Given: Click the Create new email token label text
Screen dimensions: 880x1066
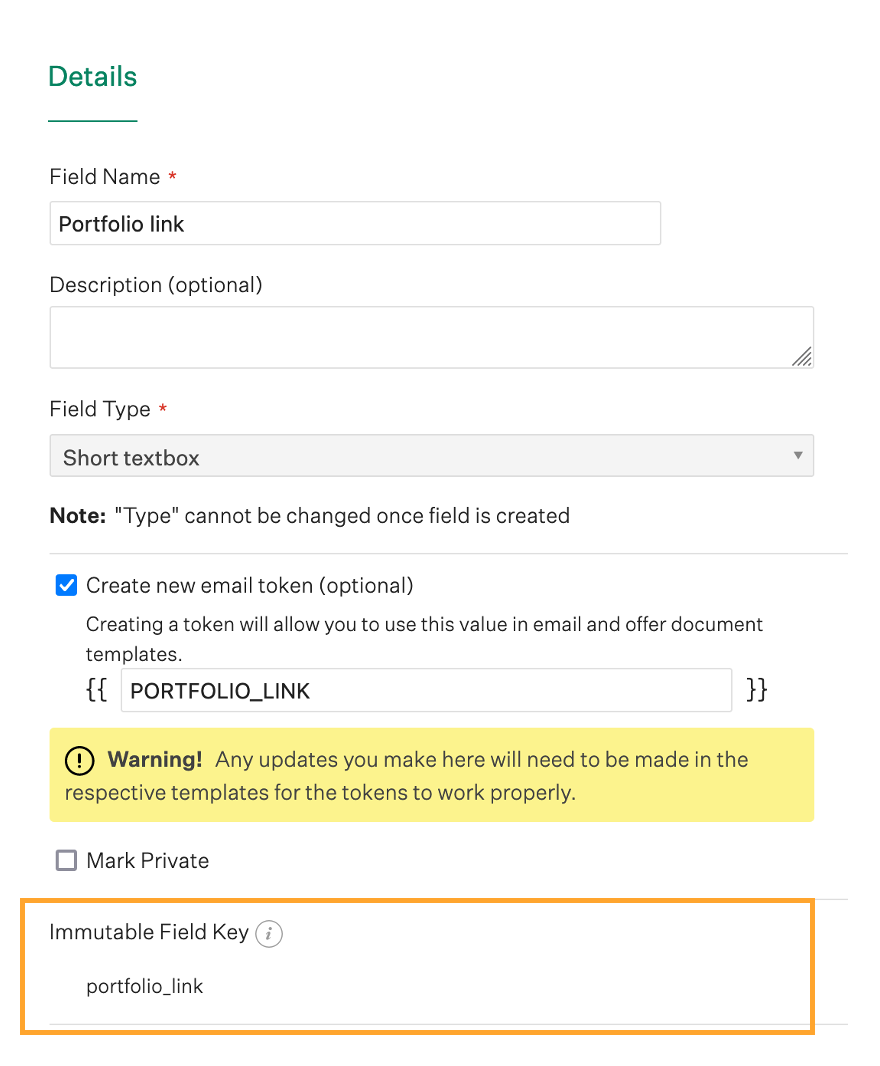Looking at the screenshot, I should (249, 586).
